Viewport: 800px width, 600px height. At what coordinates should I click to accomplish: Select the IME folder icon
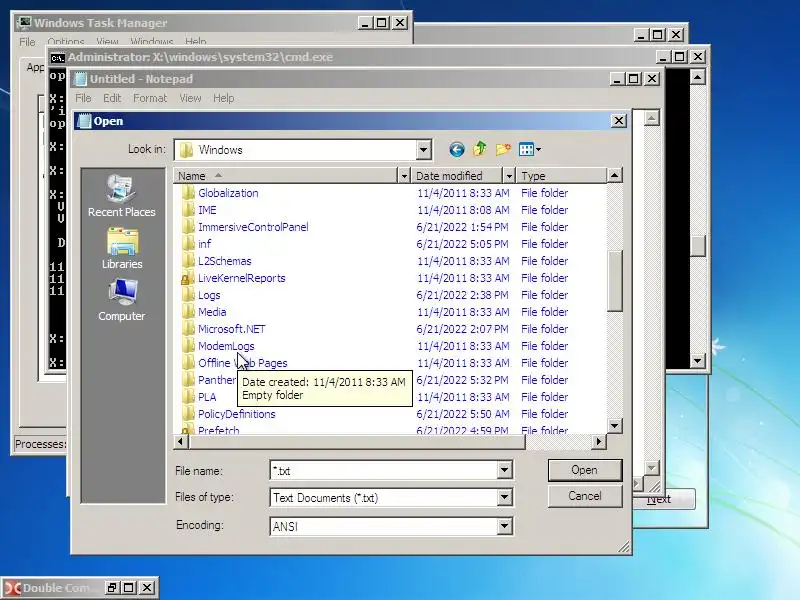pyautogui.click(x=188, y=210)
